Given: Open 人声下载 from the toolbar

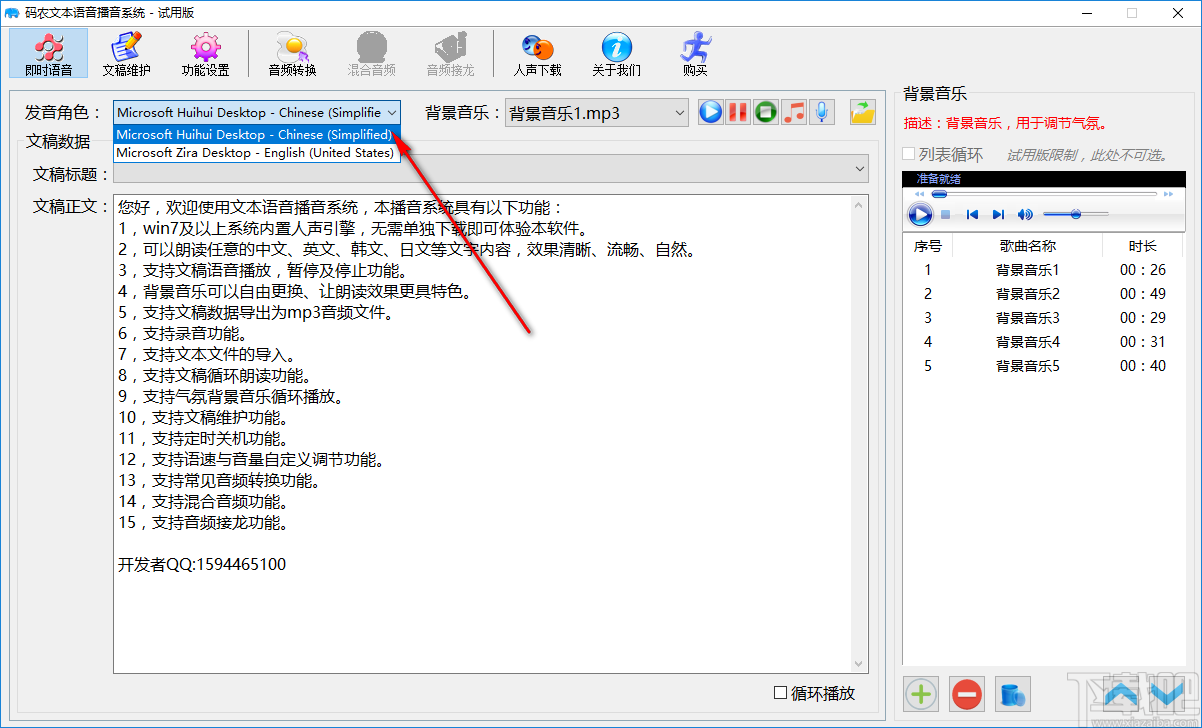Looking at the screenshot, I should pyautogui.click(x=538, y=54).
